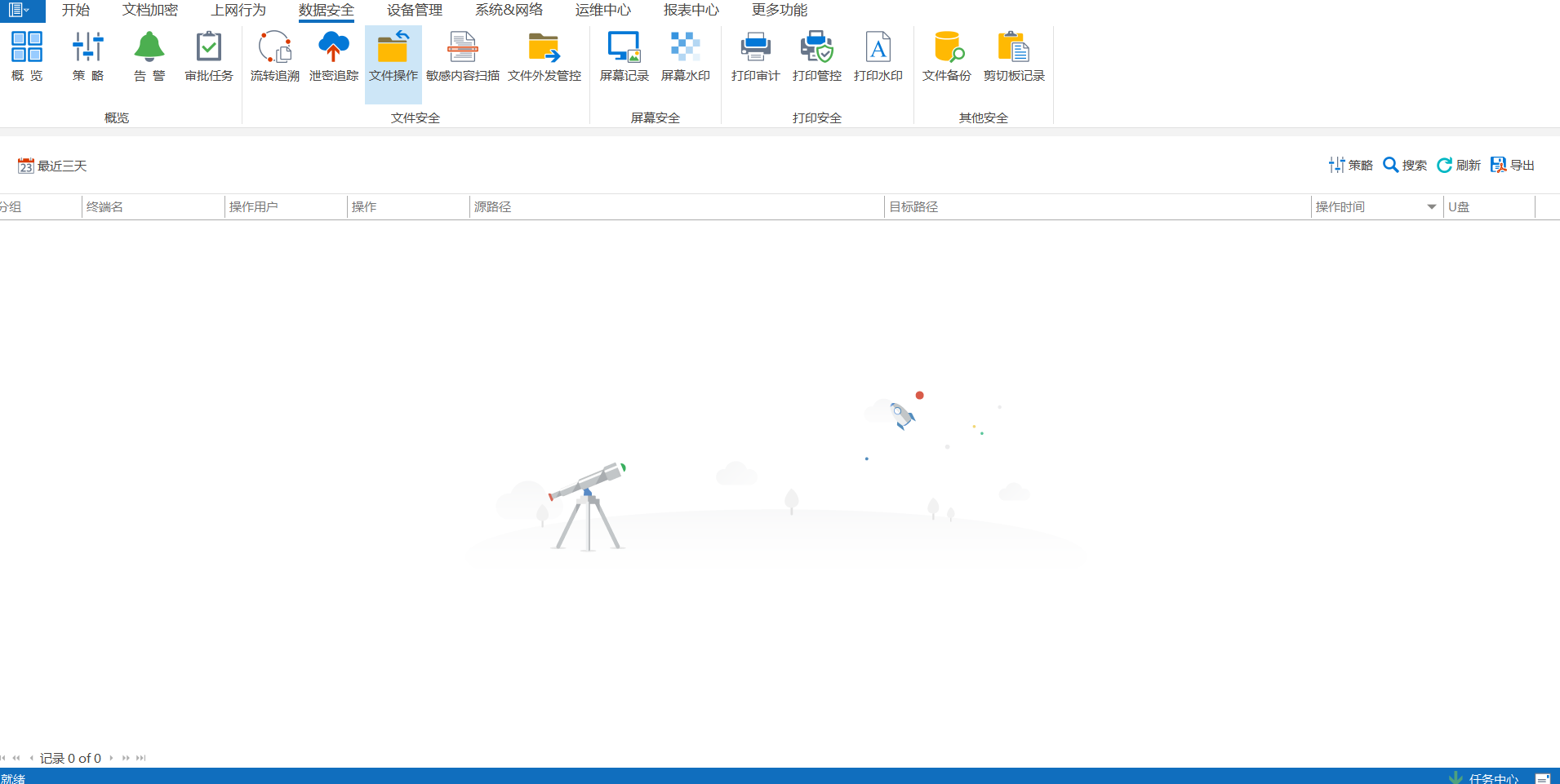Switch to the 设备管理 ribbon tab
1560x784 pixels.
click(x=415, y=11)
